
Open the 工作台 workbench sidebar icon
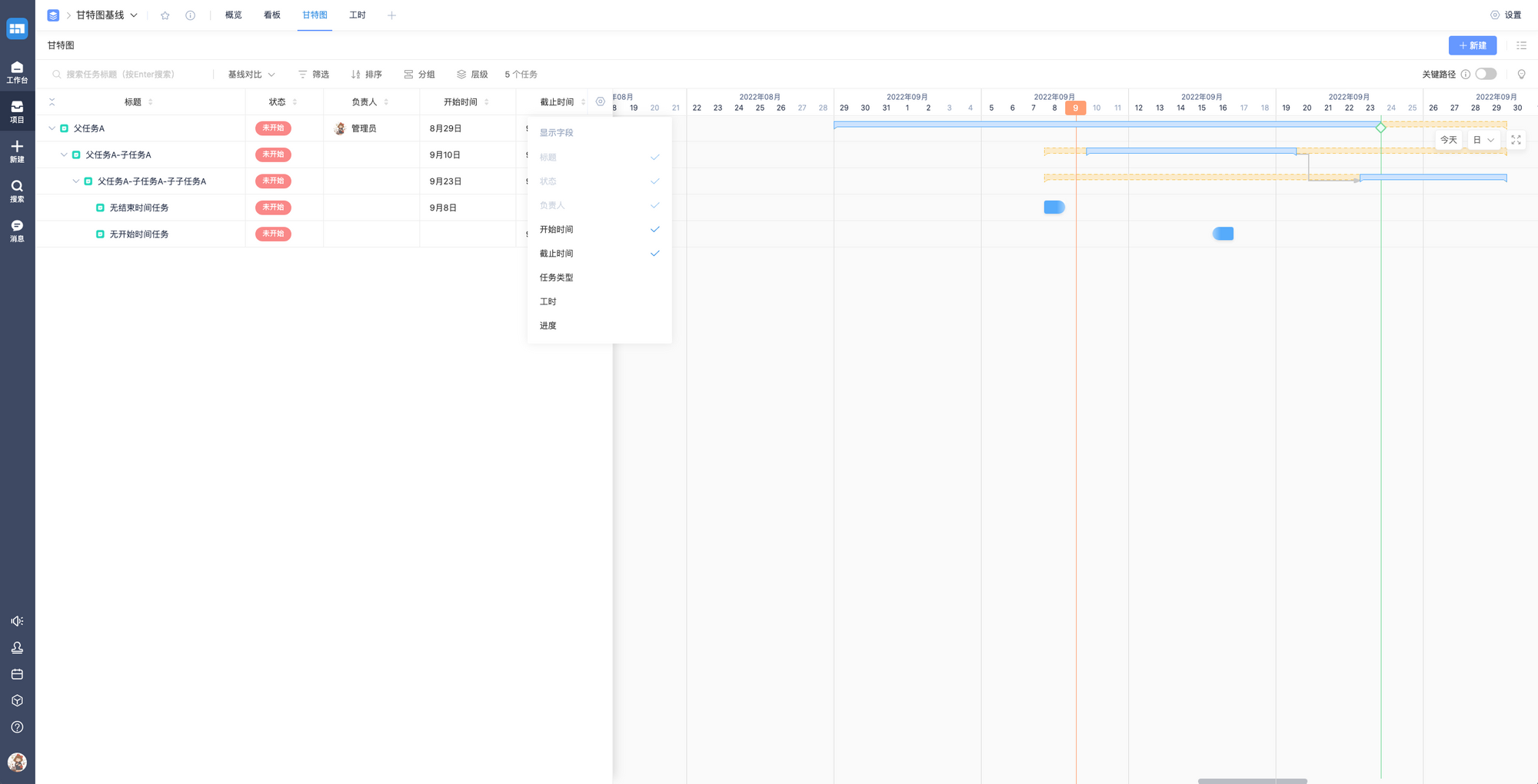click(x=17, y=71)
